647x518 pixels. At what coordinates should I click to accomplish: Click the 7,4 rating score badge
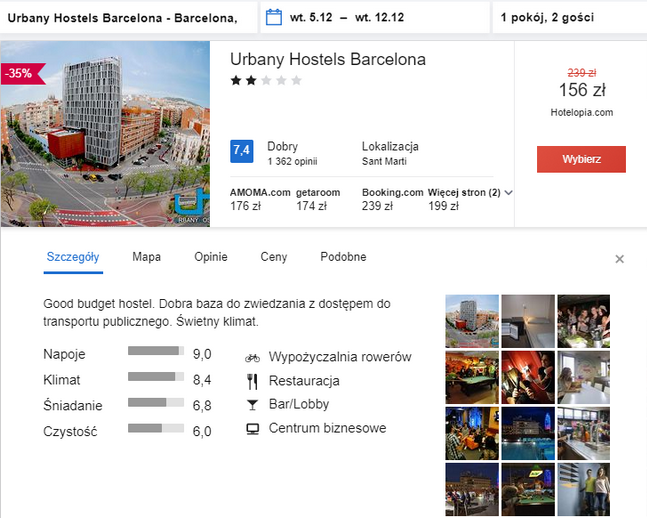241,151
